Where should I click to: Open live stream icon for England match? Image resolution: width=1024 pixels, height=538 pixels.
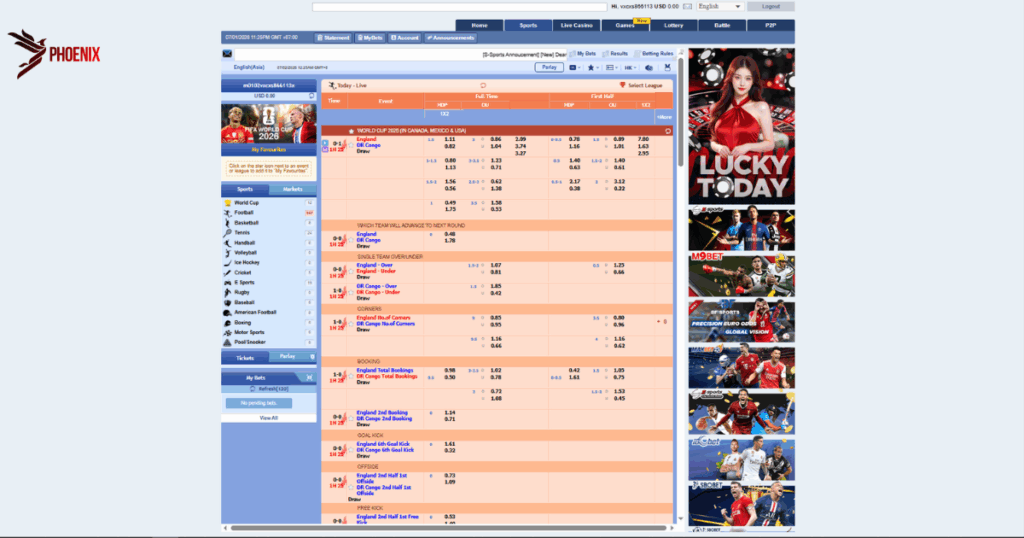pyautogui.click(x=325, y=143)
